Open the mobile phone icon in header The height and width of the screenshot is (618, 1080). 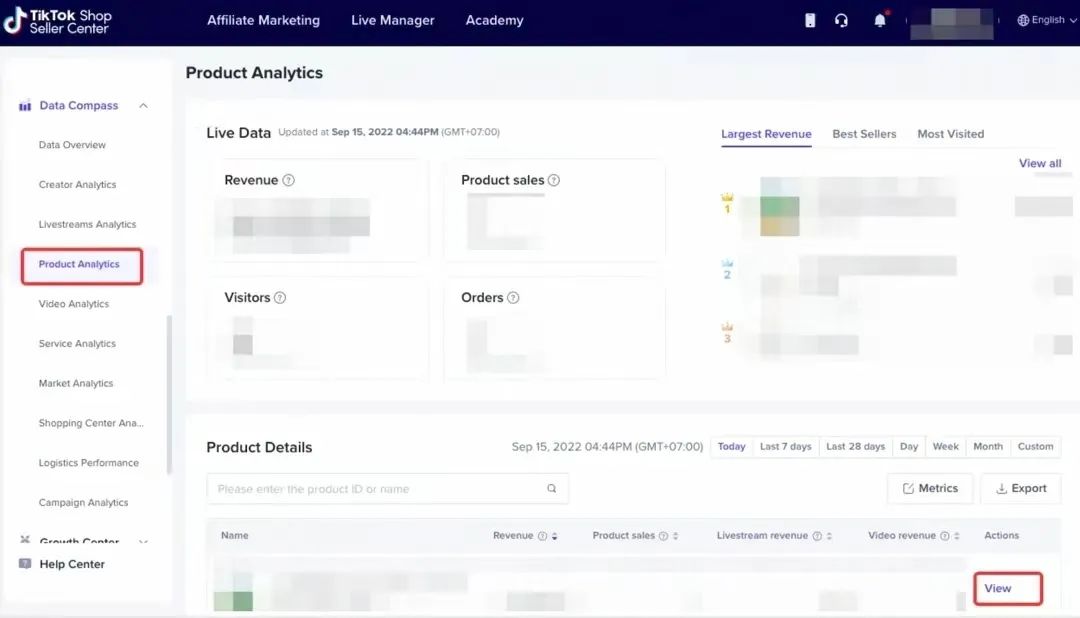coord(810,20)
